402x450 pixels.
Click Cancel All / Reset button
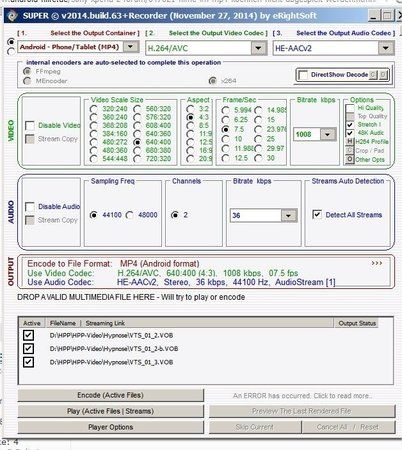click(348, 427)
